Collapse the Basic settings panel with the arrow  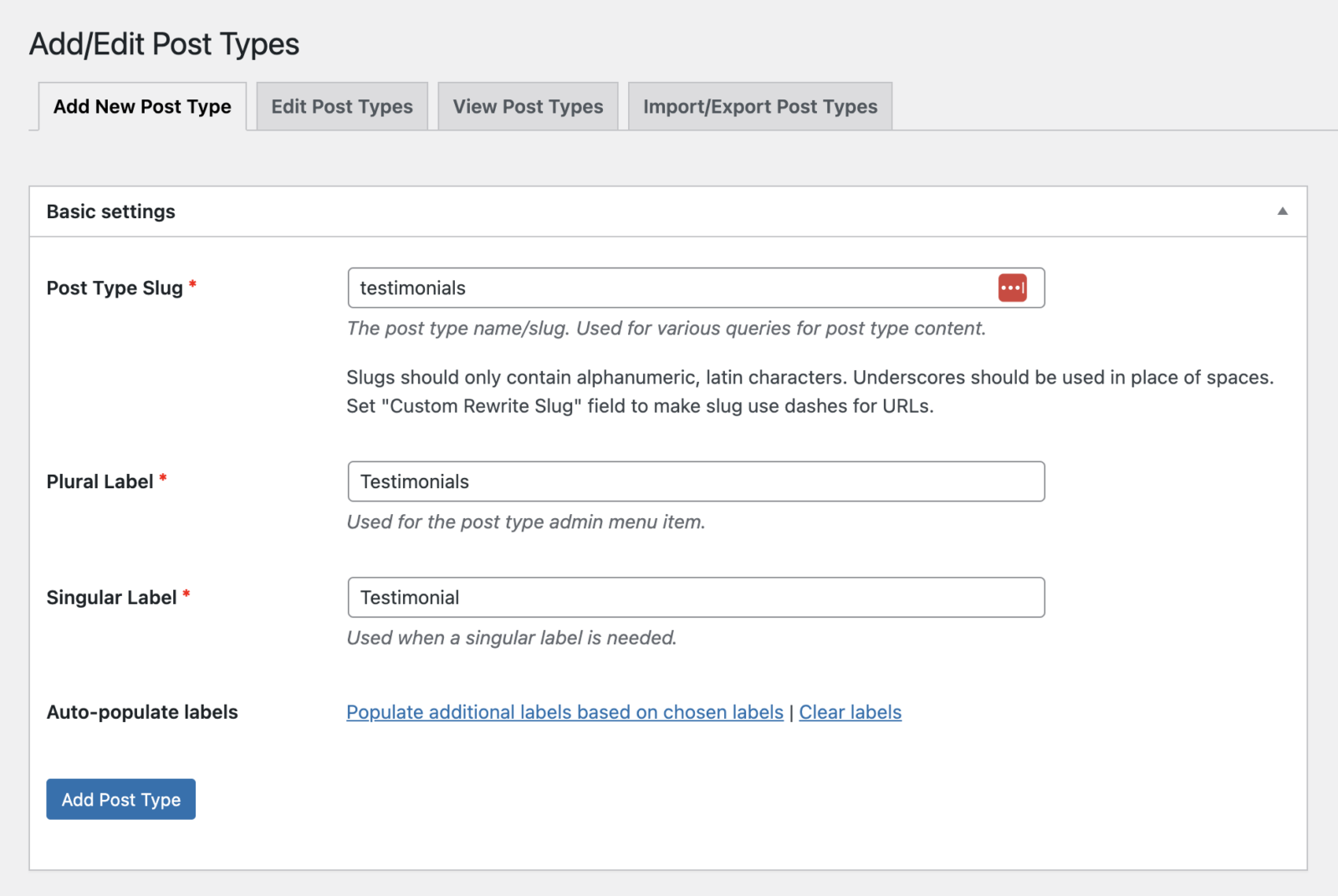click(1281, 211)
